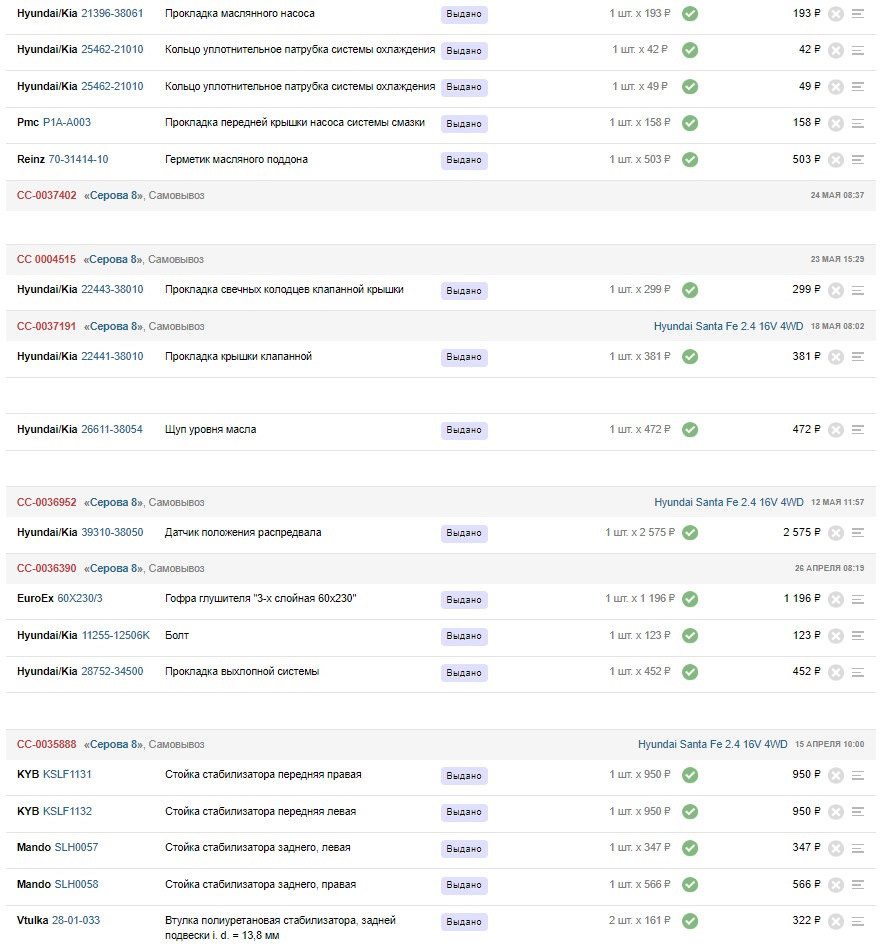Image resolution: width=880 pixels, height=948 pixels.
Task: Click the gray X icon for EuroEx 60X230/3
Action: [836, 599]
